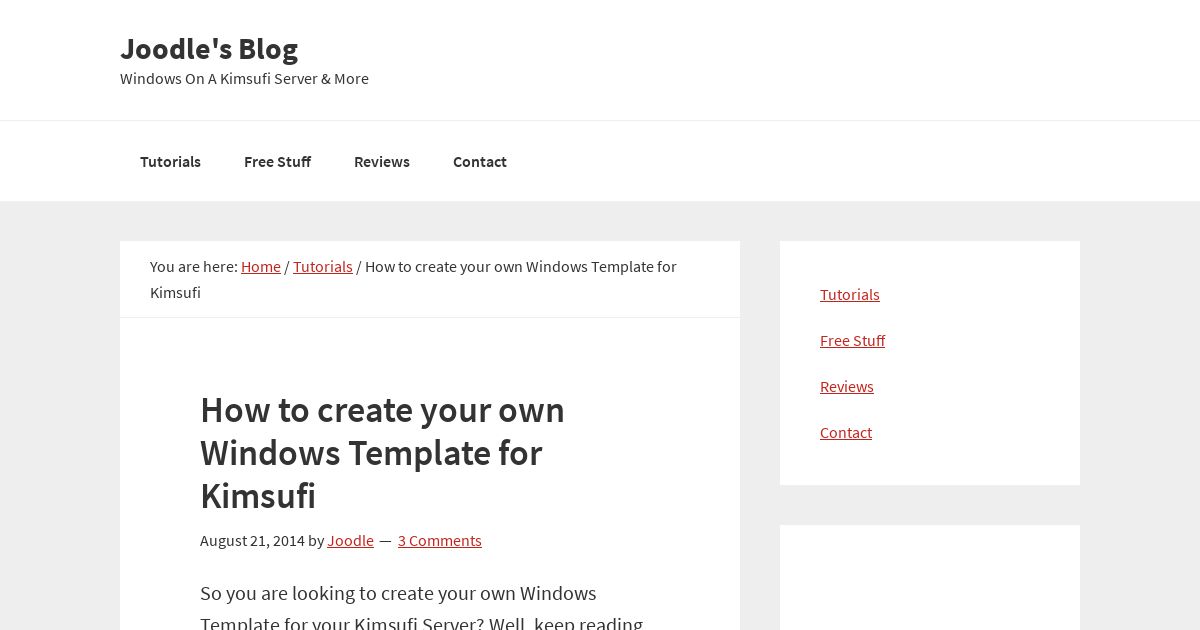
Task: Select the paragraph starting 'So you are looking'
Action: 422,608
